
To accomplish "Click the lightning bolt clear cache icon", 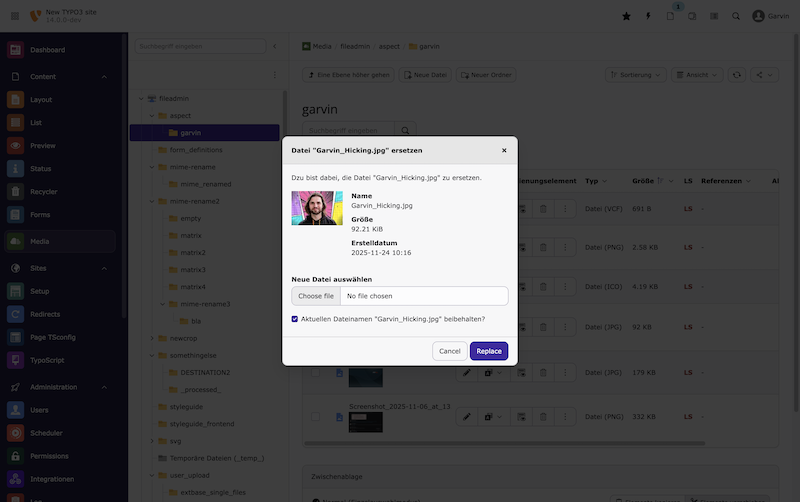I will [648, 16].
